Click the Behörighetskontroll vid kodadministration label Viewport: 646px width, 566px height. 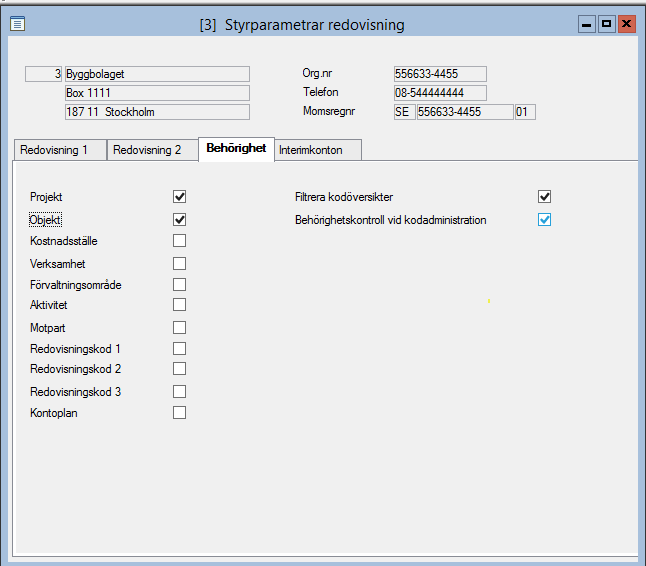click(391, 220)
